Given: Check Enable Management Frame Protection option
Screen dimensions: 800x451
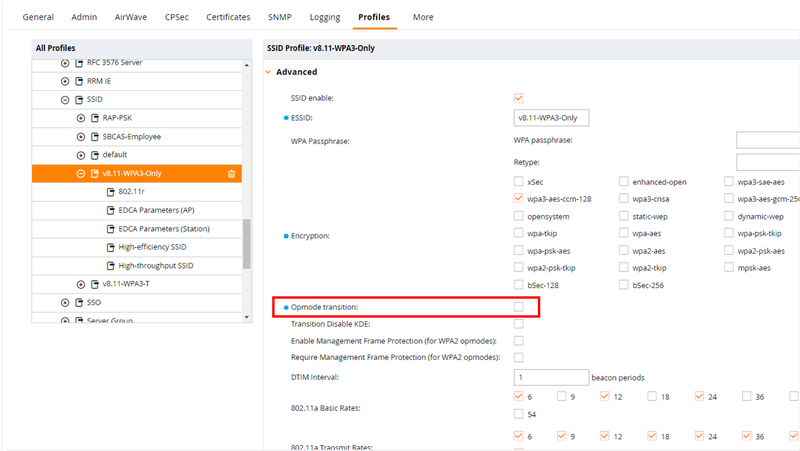Looking at the screenshot, I should (x=518, y=340).
